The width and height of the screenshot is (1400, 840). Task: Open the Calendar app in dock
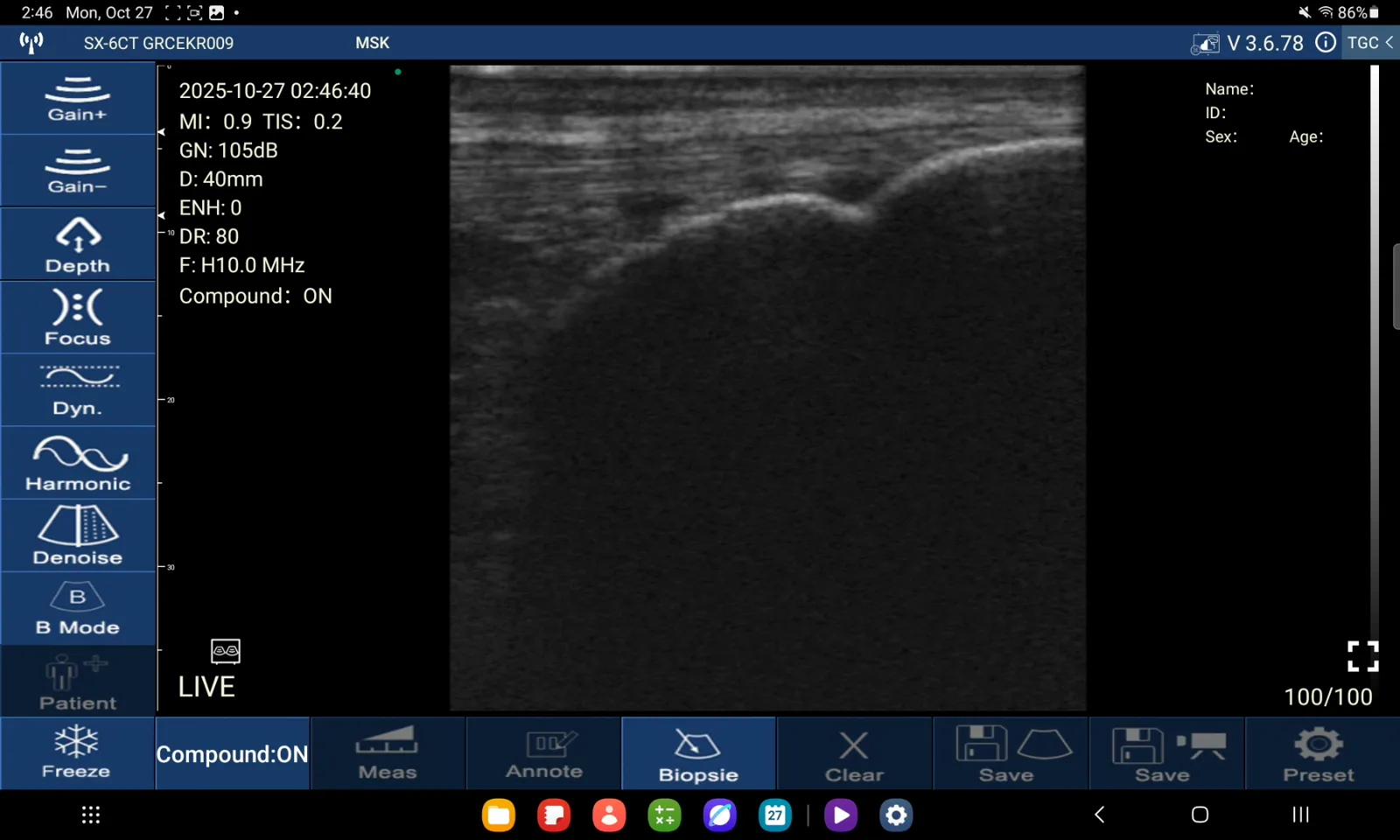coord(775,815)
